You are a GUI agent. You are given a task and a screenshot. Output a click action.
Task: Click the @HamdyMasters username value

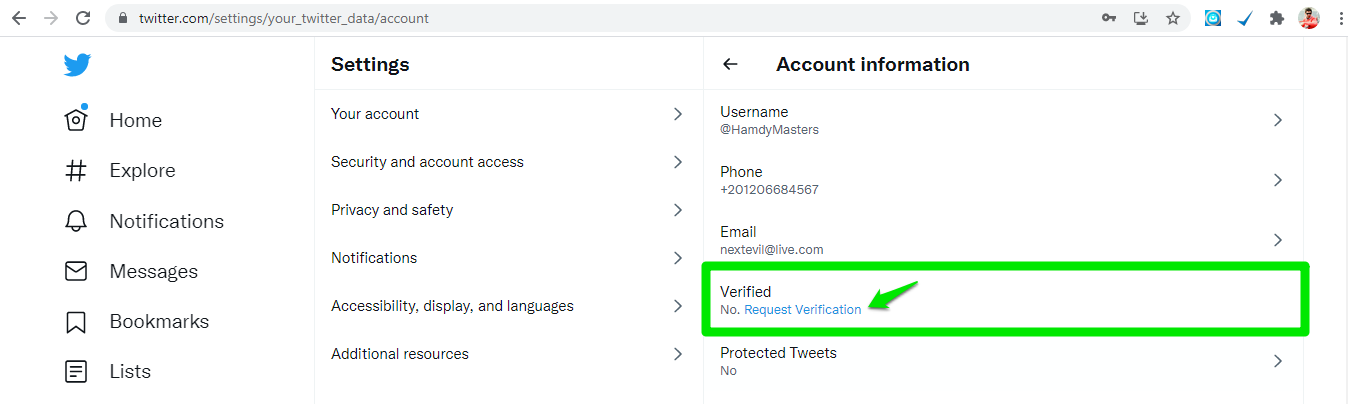[770, 129]
